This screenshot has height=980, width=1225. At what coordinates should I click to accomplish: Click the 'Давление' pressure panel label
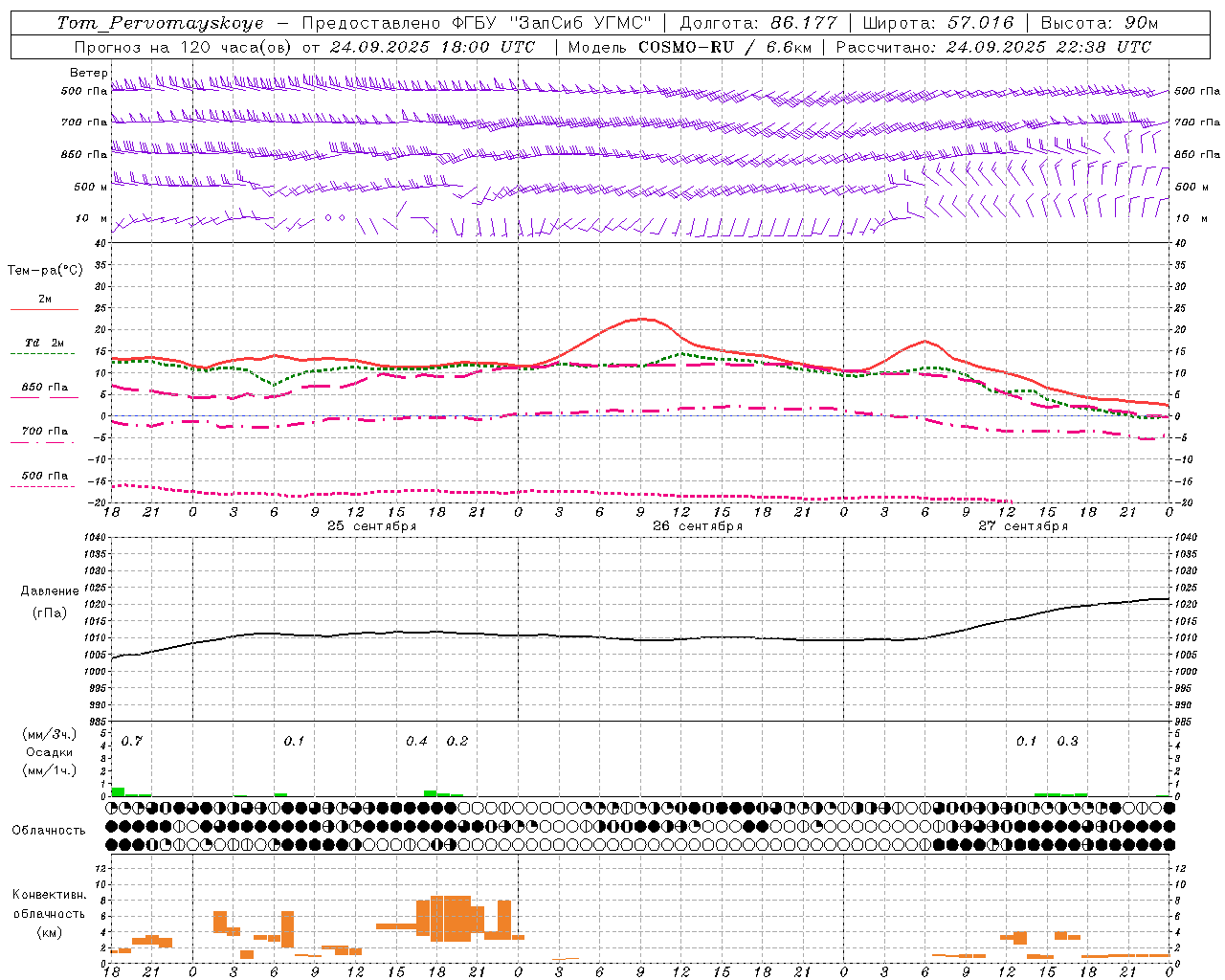[50, 591]
